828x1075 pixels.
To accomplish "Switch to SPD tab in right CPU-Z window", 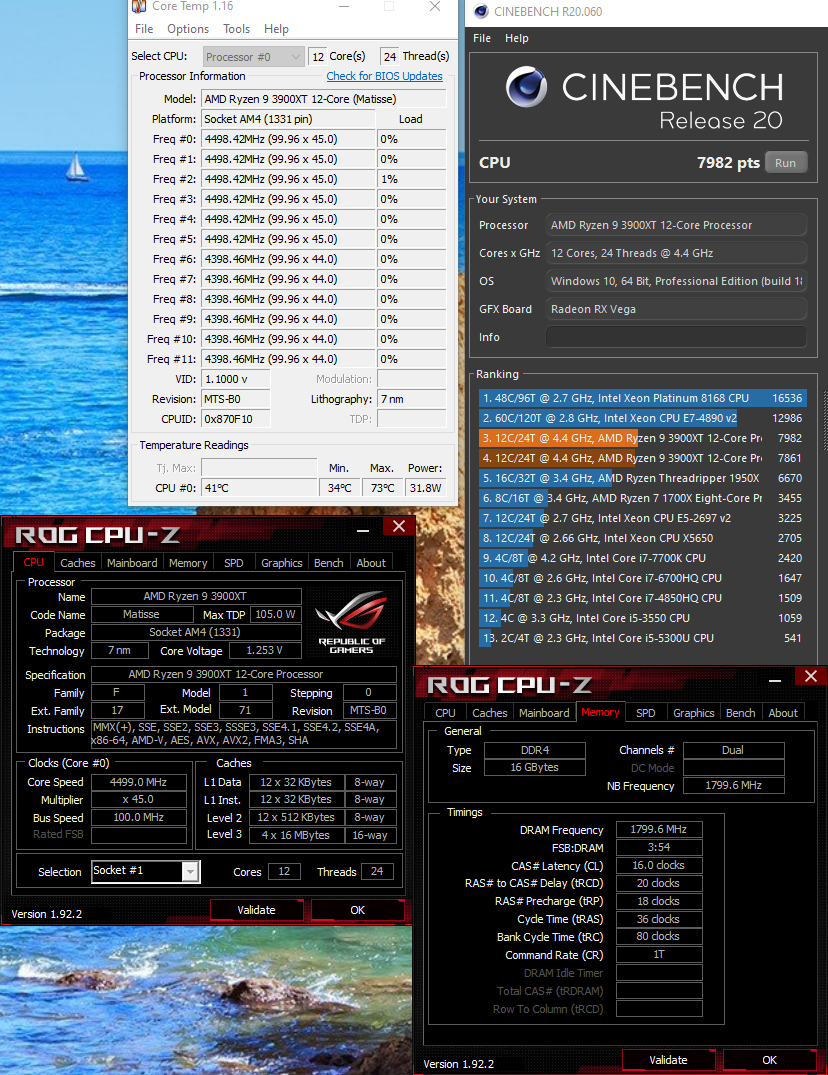I will [x=646, y=713].
